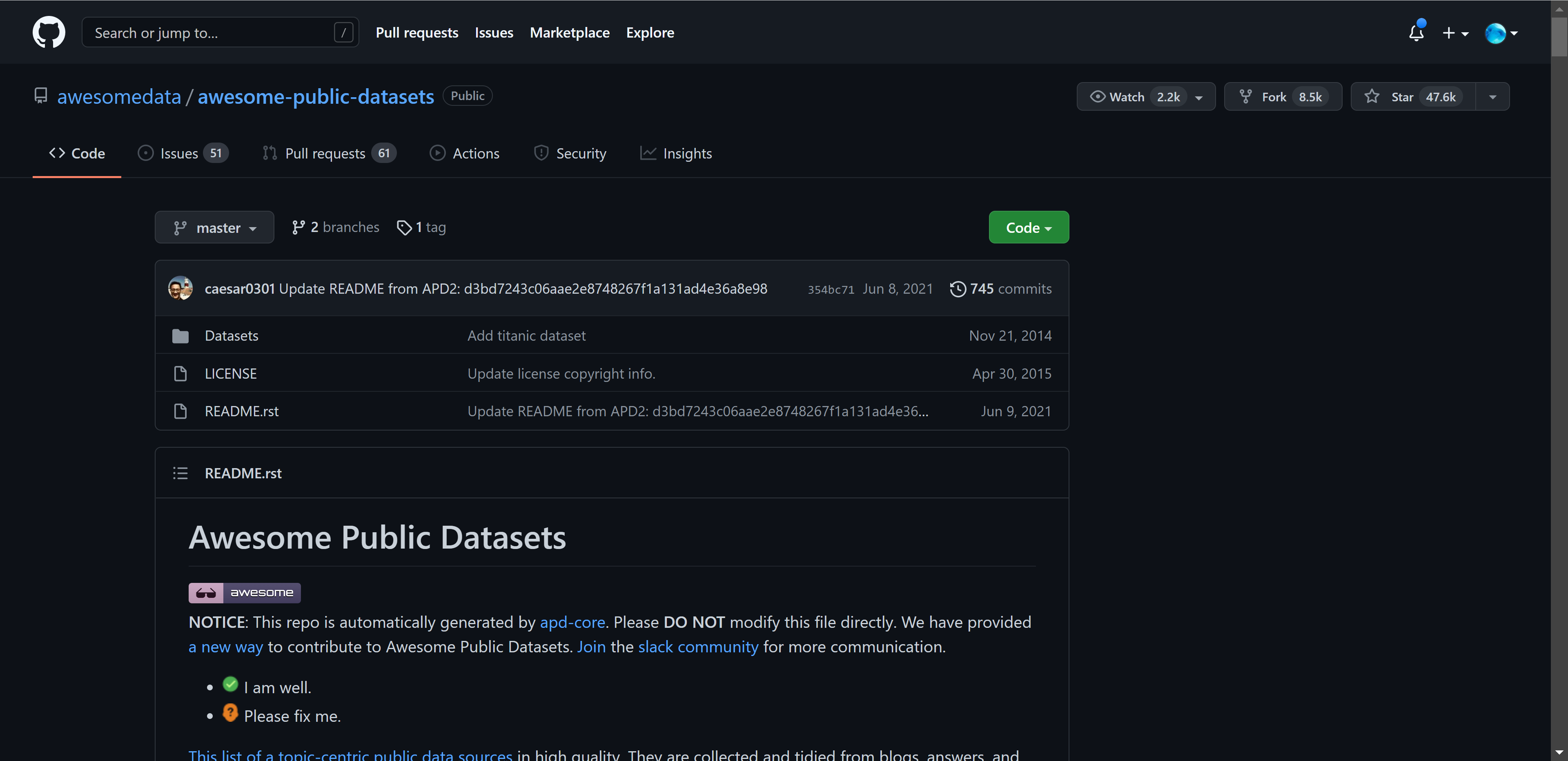Open the plus create-new menu

(1455, 33)
